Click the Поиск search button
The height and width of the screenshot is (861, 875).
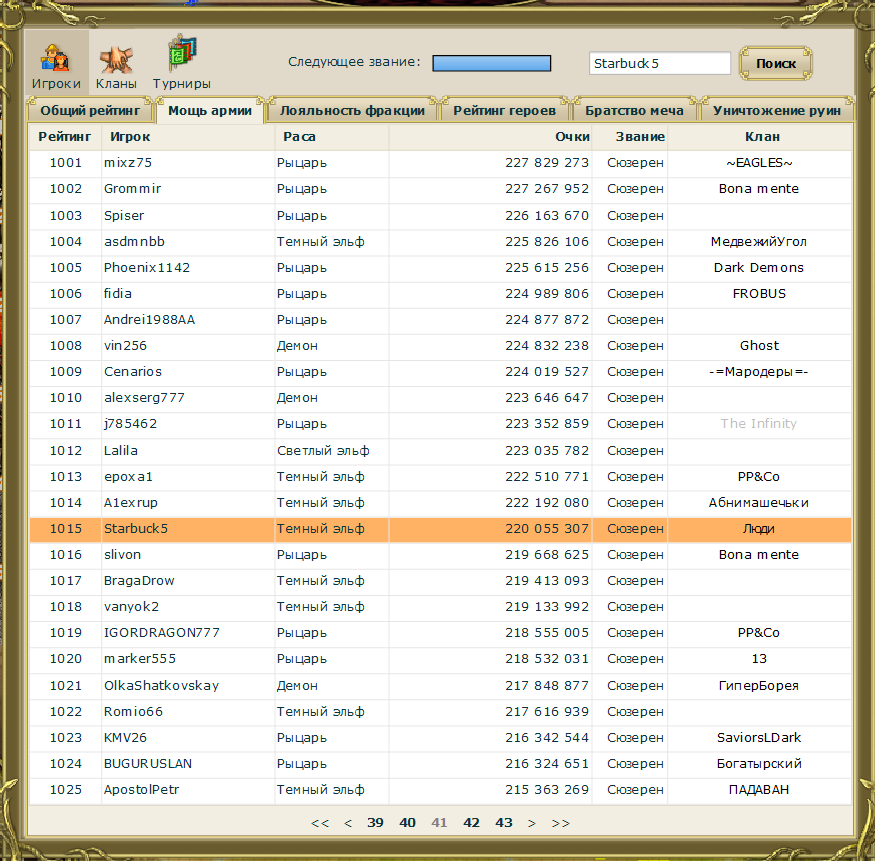point(776,64)
